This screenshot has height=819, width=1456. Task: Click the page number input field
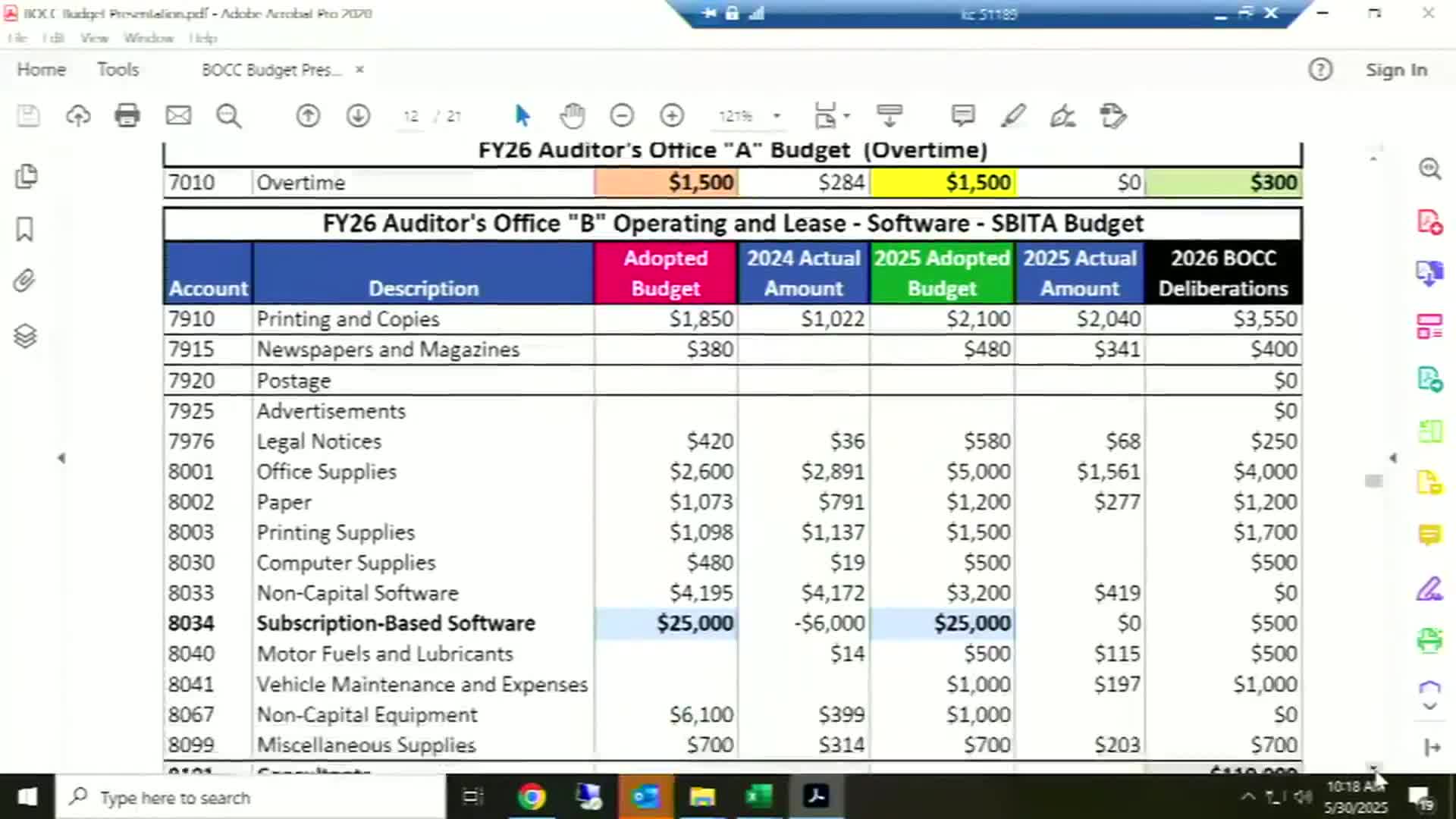410,116
